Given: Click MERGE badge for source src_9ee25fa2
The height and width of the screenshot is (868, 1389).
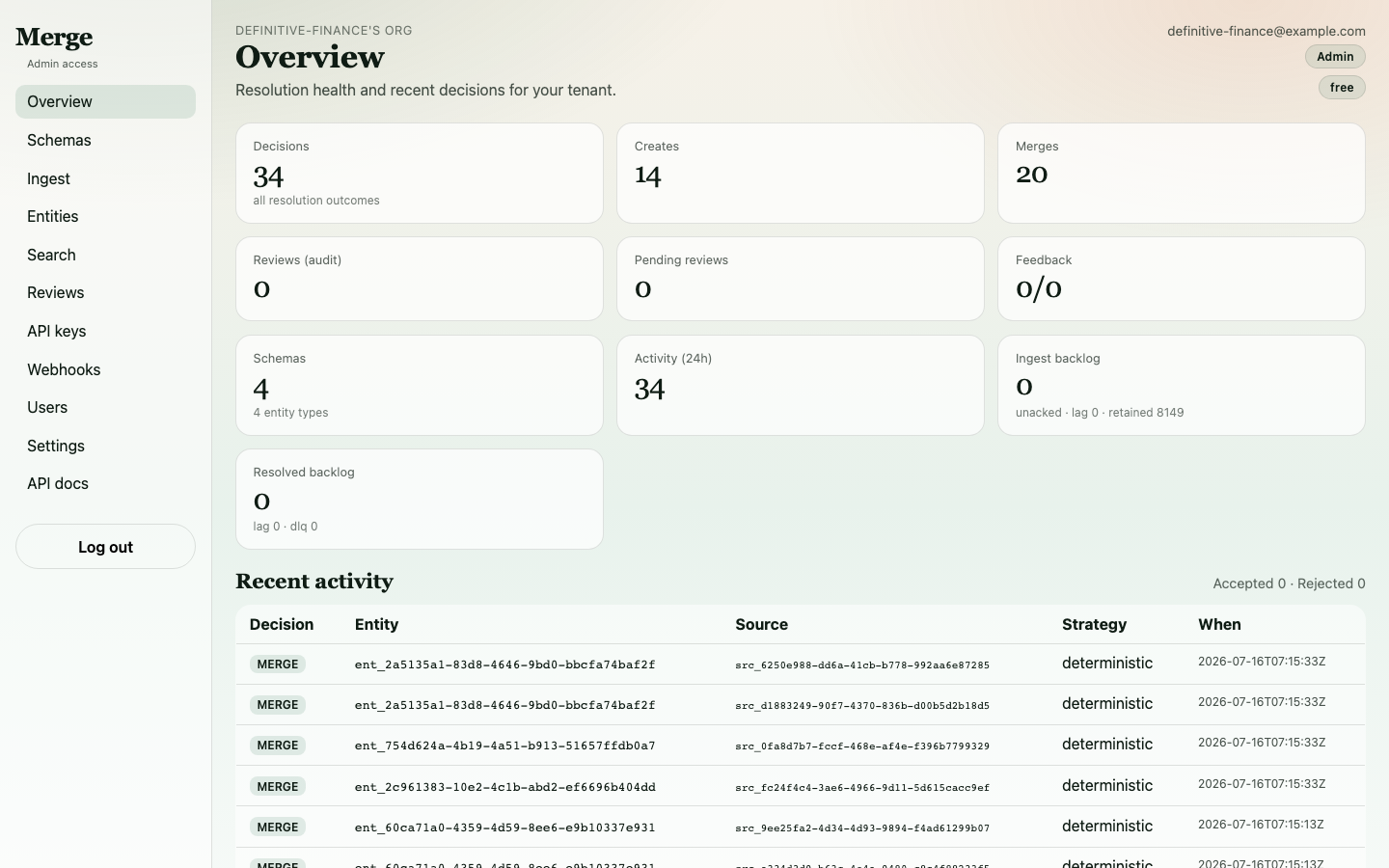Looking at the screenshot, I should (x=278, y=827).
